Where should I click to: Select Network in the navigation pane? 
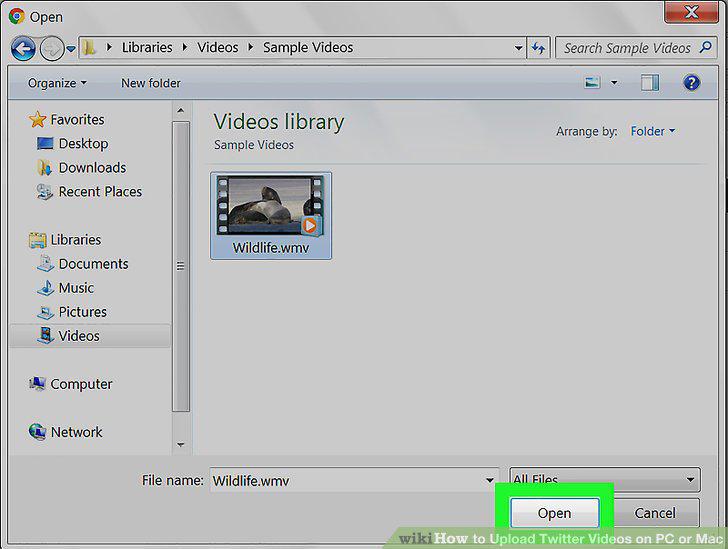[x=77, y=432]
